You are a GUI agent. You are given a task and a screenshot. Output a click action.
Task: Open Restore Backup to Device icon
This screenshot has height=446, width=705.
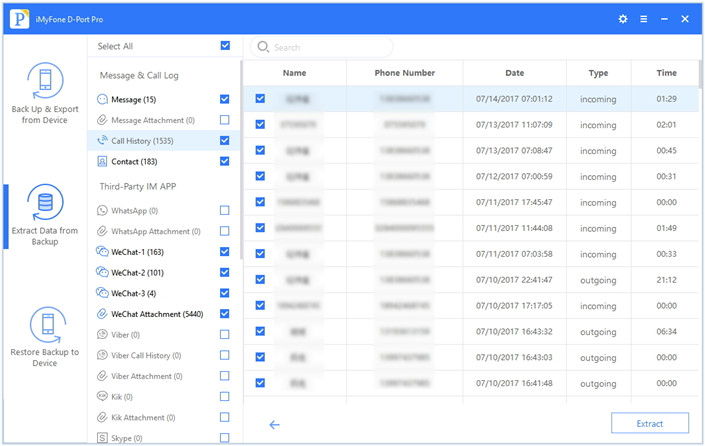[x=47, y=325]
